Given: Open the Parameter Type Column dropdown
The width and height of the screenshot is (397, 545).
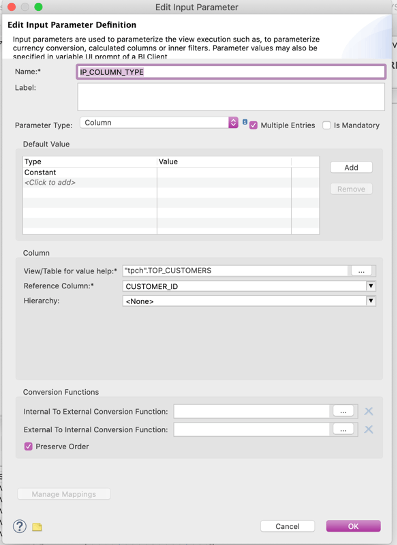Looking at the screenshot, I should point(159,123).
